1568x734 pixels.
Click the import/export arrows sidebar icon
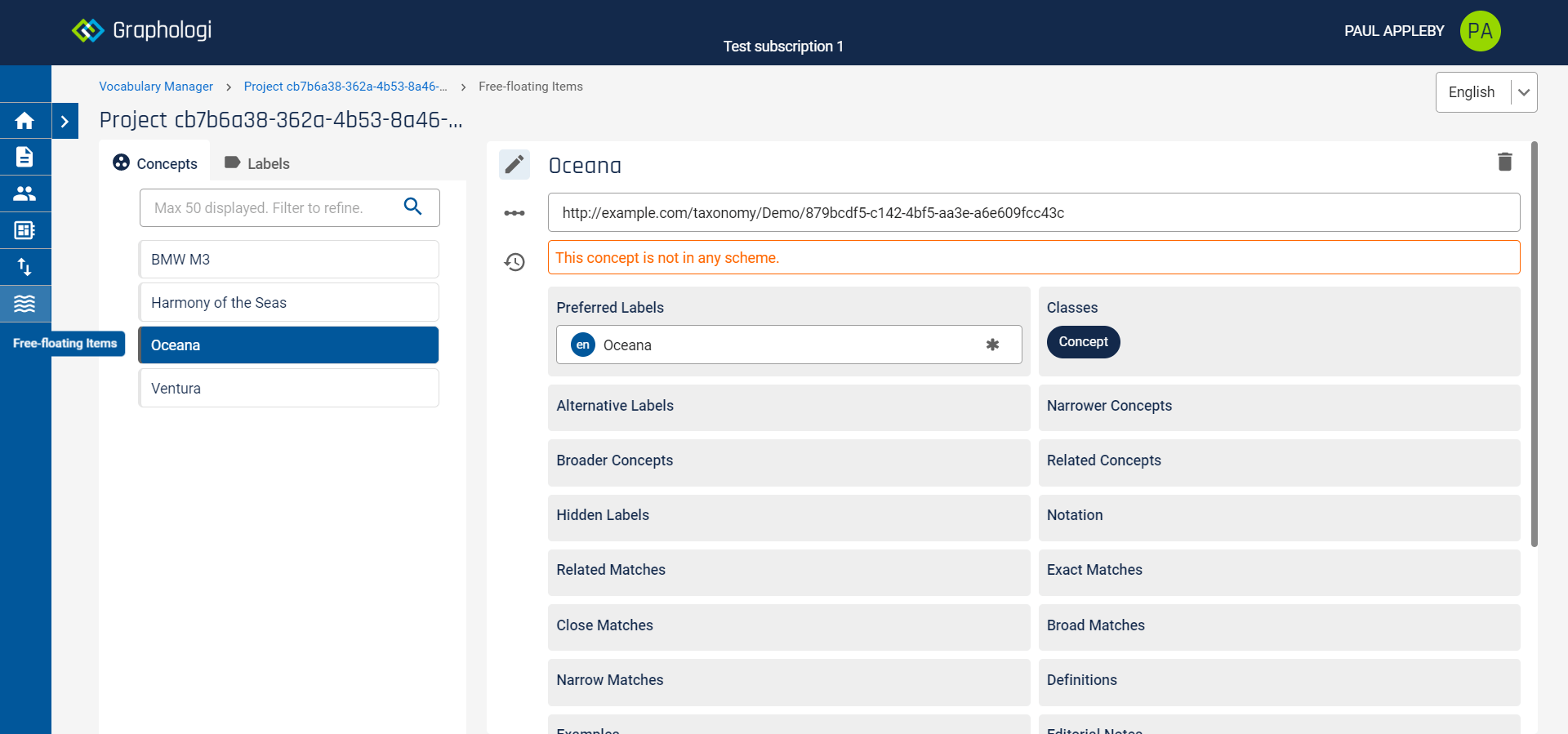(24, 267)
